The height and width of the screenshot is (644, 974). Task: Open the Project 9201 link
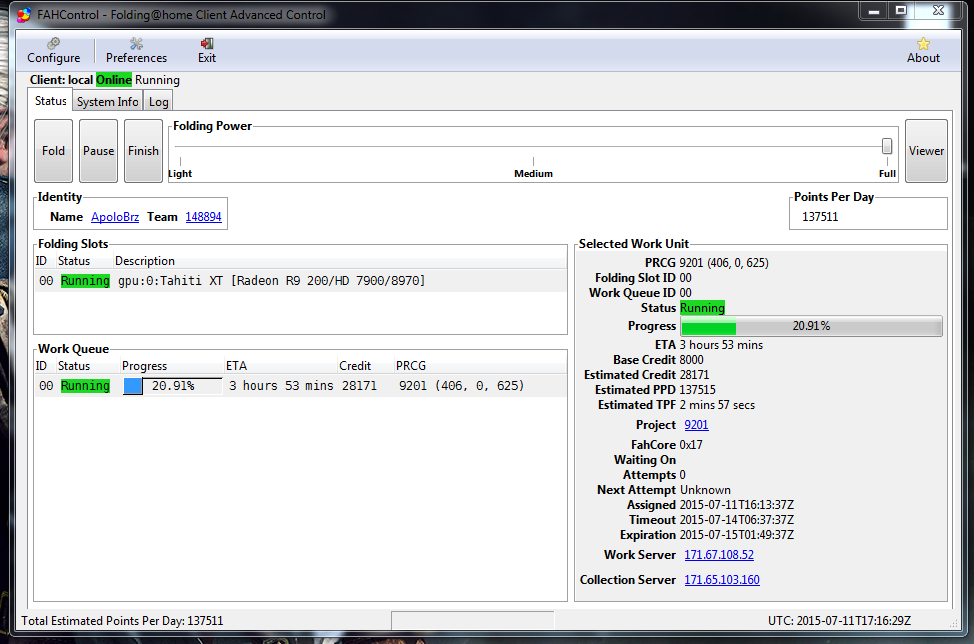coord(696,425)
